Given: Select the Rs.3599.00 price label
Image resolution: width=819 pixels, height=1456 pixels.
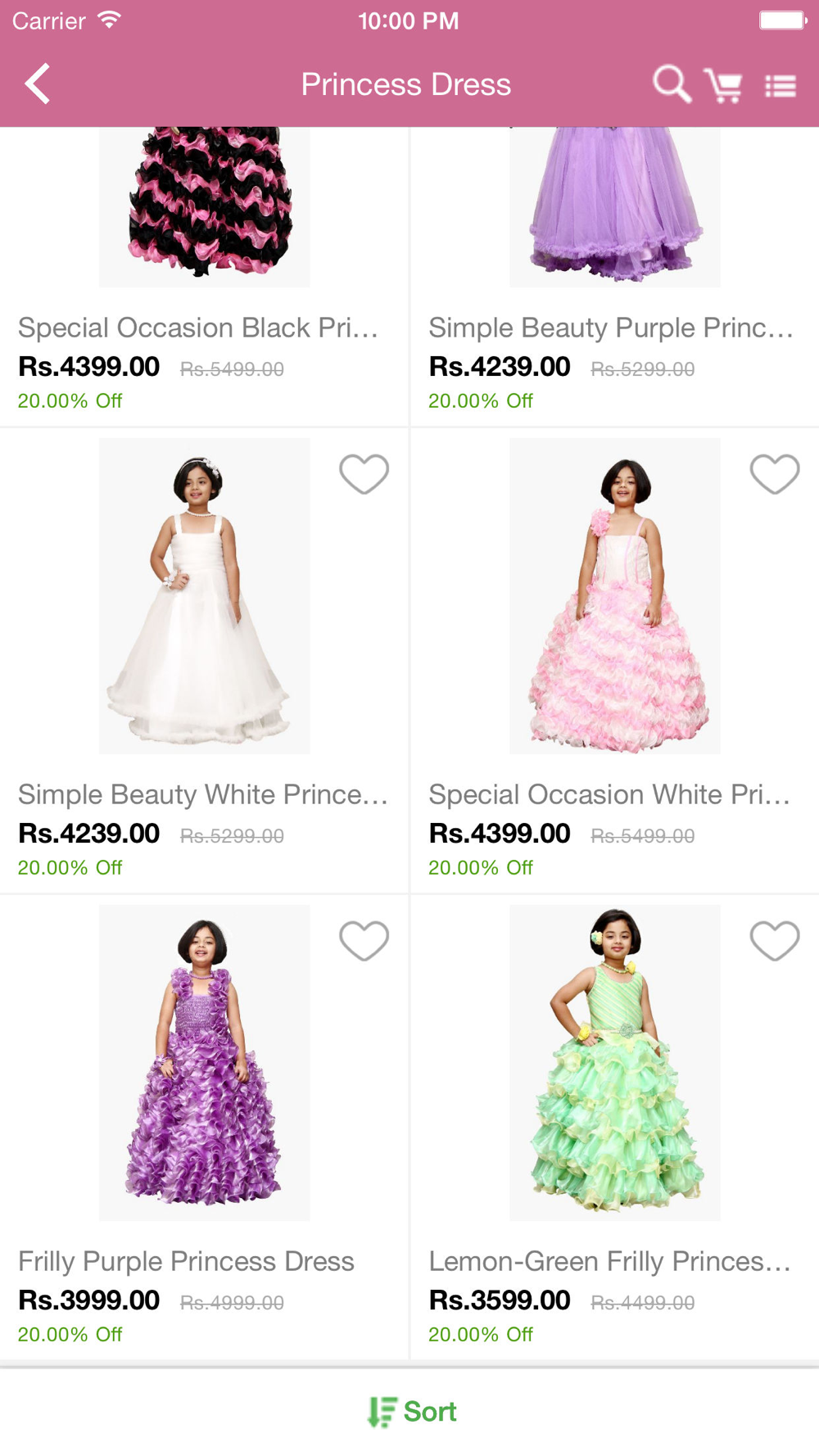Looking at the screenshot, I should [500, 1300].
